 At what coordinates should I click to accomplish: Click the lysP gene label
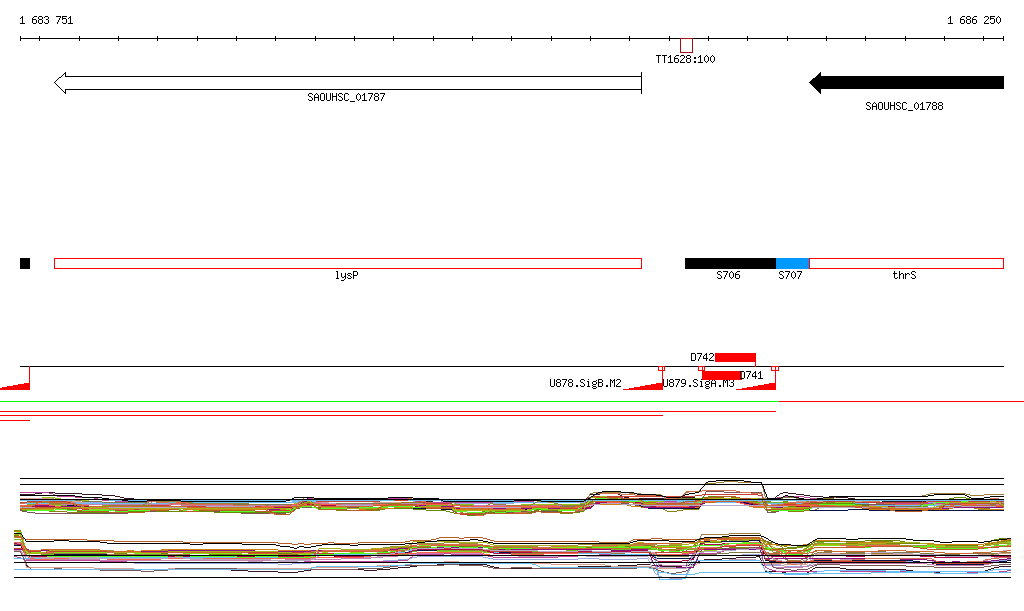click(346, 275)
